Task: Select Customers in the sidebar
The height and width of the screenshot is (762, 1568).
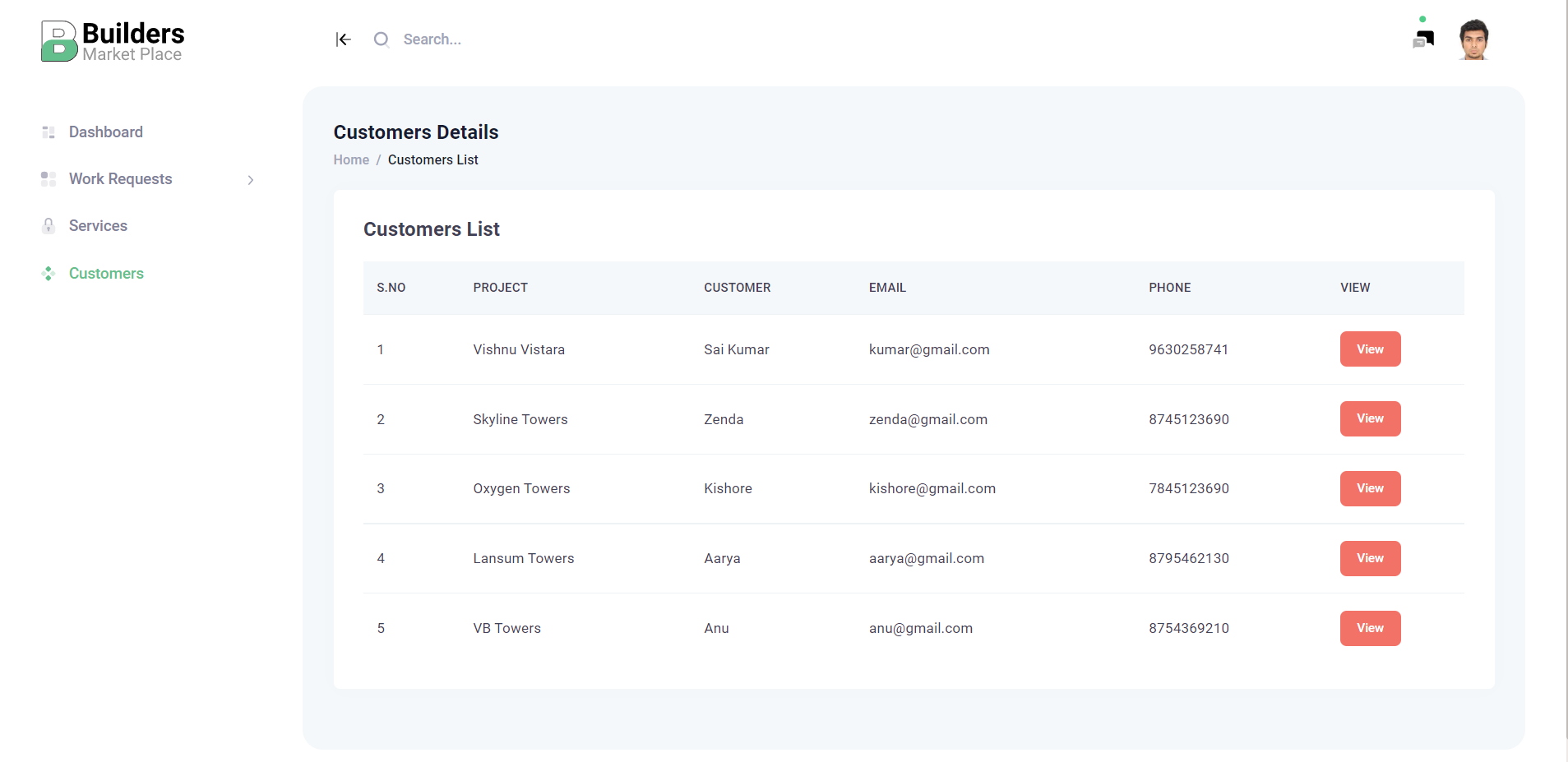Action: coord(106,274)
